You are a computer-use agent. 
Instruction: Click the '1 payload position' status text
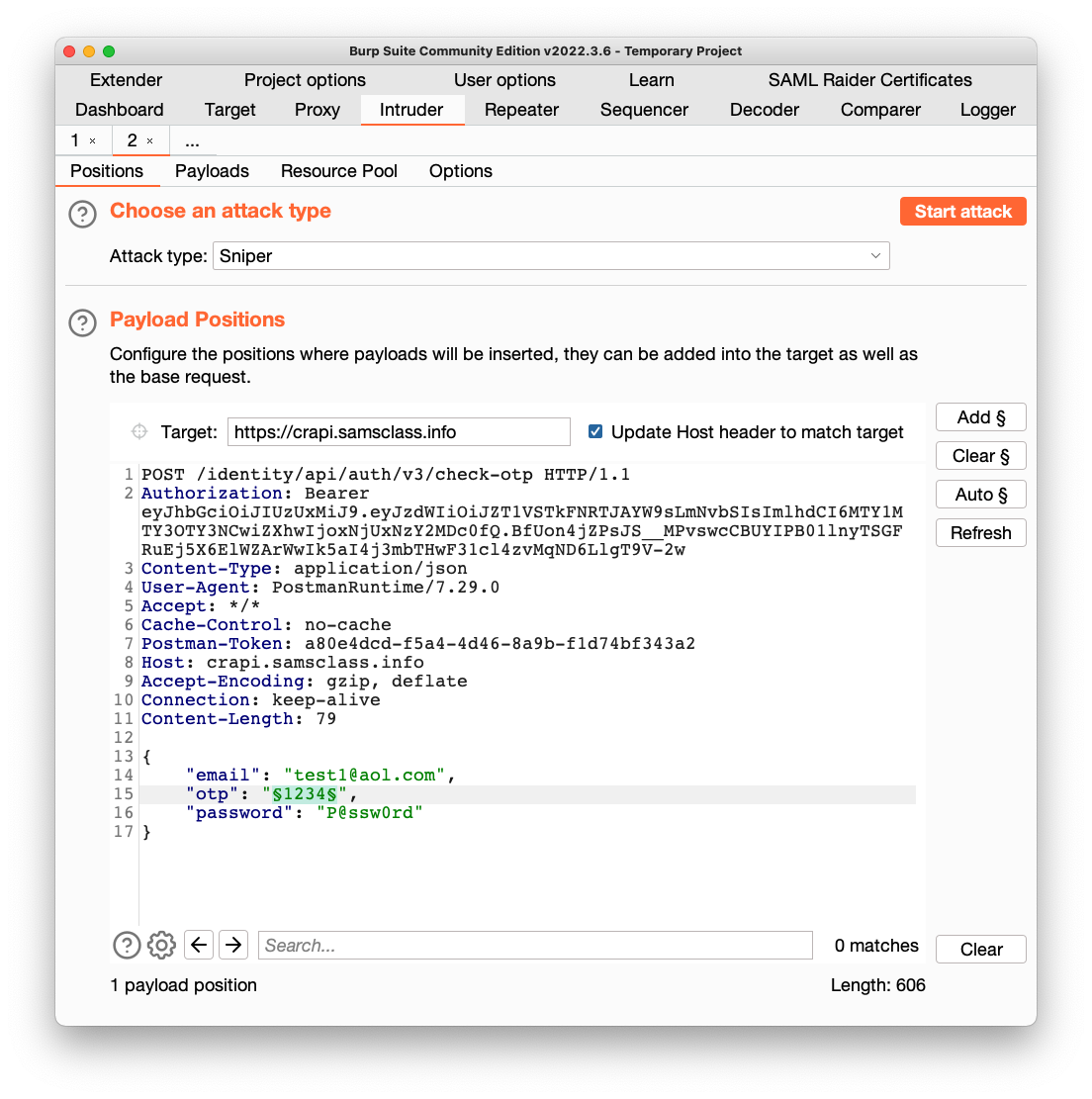click(x=184, y=985)
